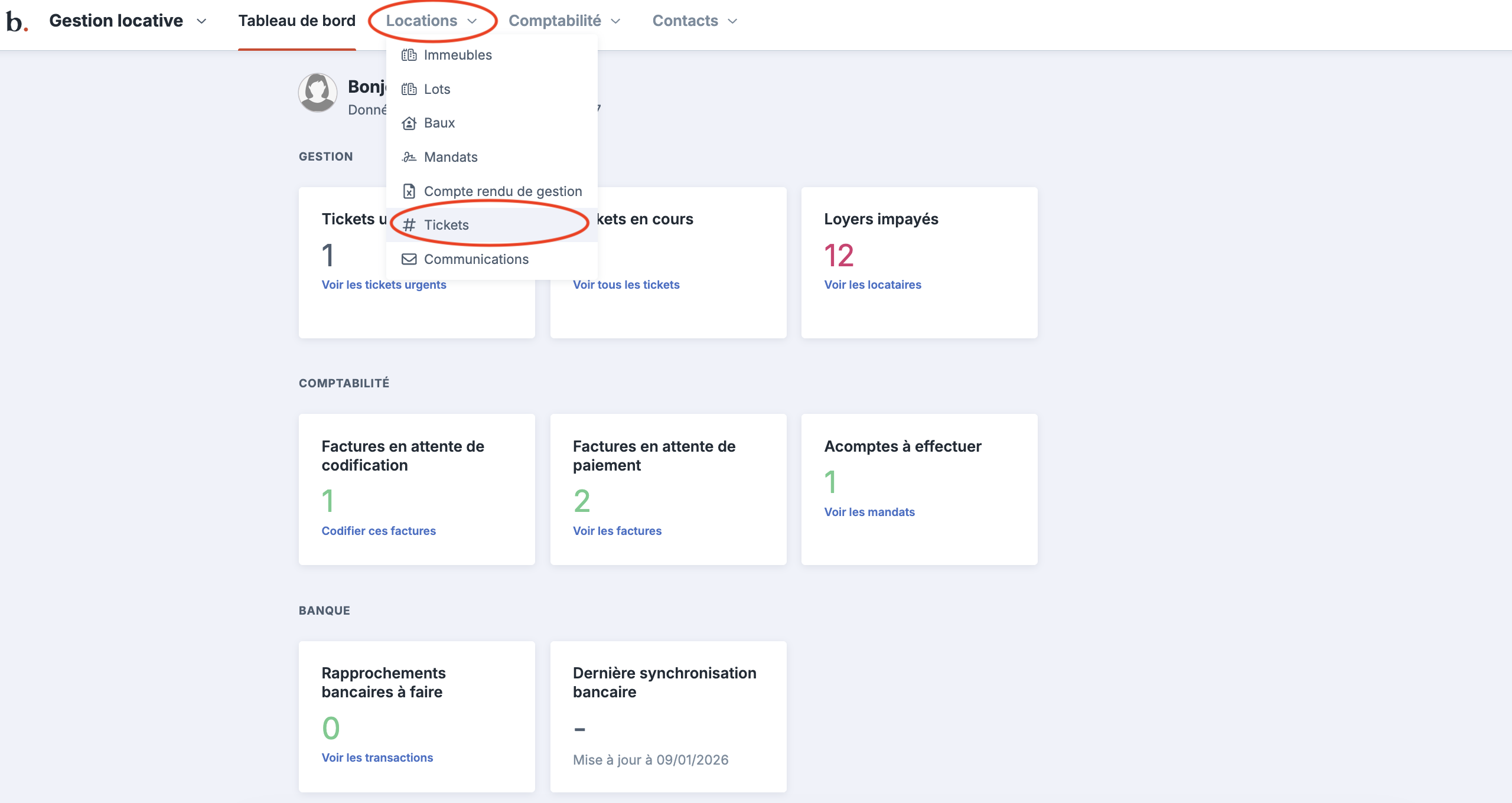Select Mandats from Locations menu
This screenshot has height=803, width=1512.
[451, 157]
